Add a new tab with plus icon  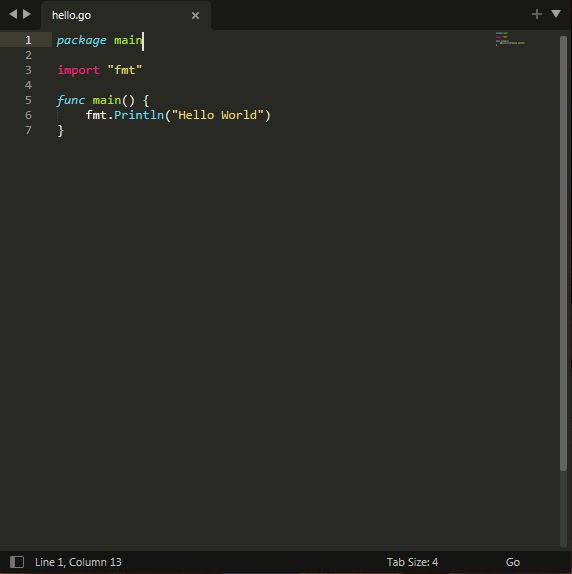(x=537, y=14)
